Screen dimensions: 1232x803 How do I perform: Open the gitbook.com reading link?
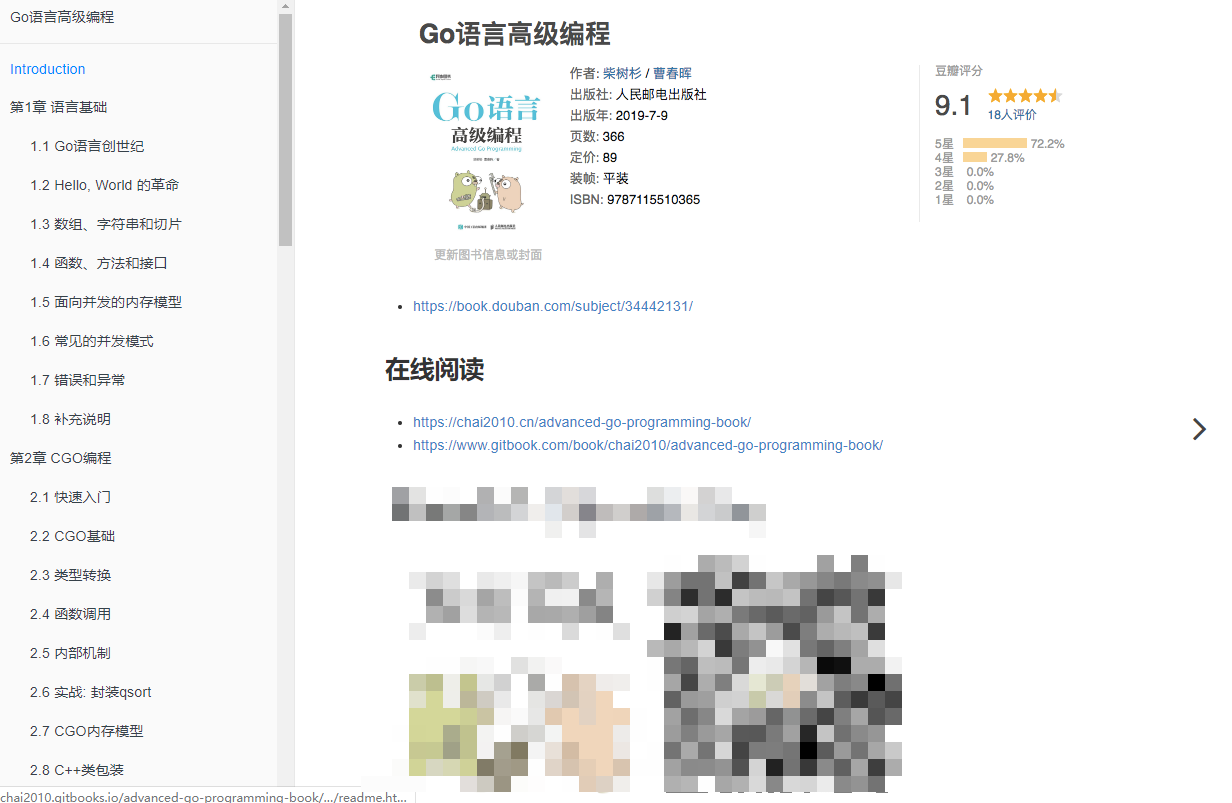[x=647, y=445]
